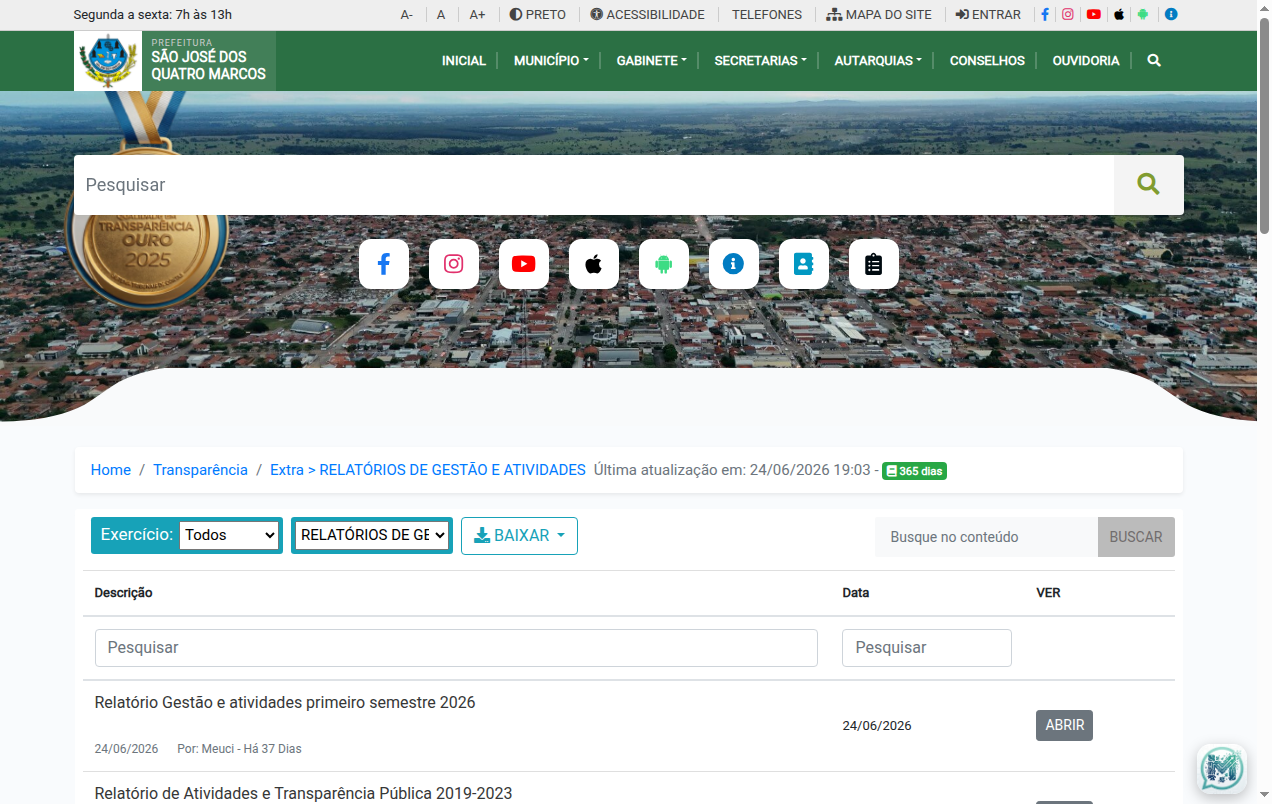Click the blue info icon in the top bar

click(x=1171, y=15)
